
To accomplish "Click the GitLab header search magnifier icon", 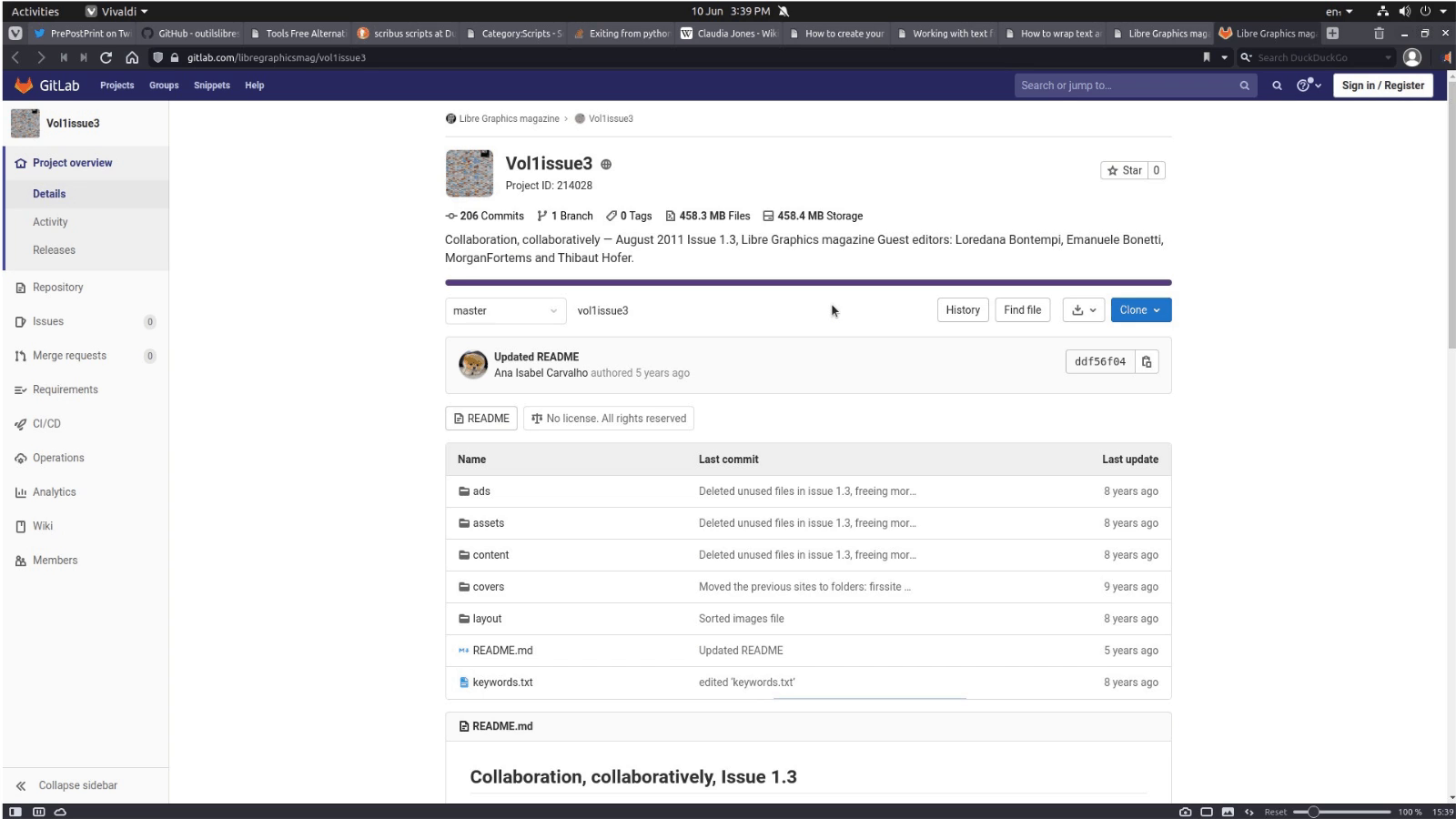I will click(x=1277, y=86).
